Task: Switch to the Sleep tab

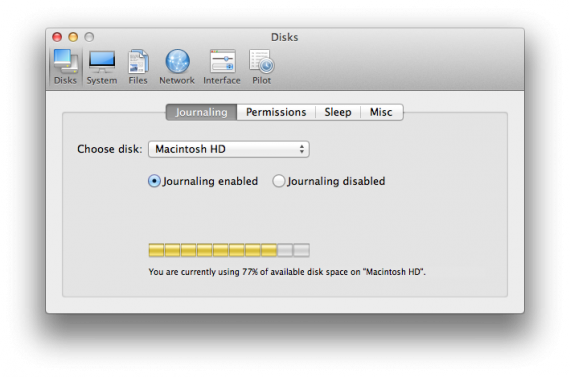Action: [x=338, y=112]
